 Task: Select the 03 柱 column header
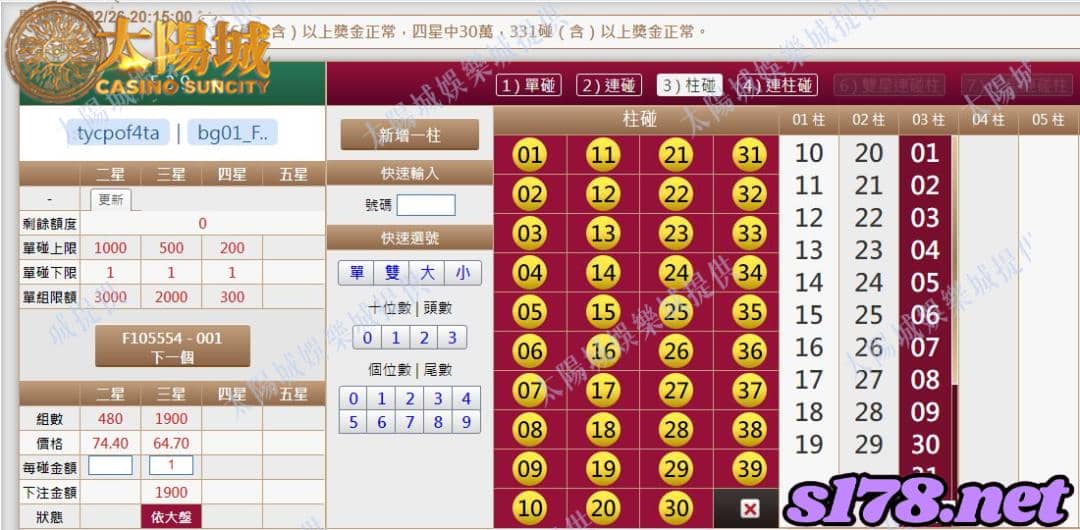tap(928, 120)
